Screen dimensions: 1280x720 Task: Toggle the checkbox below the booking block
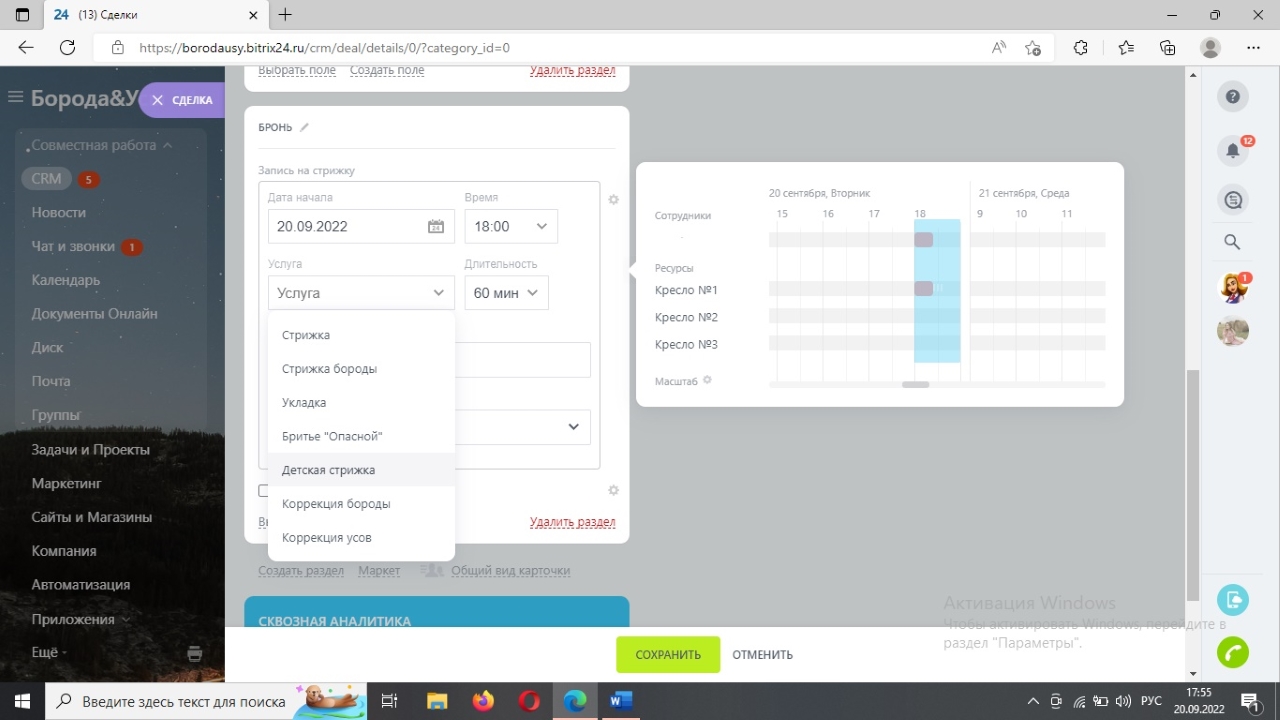264,491
